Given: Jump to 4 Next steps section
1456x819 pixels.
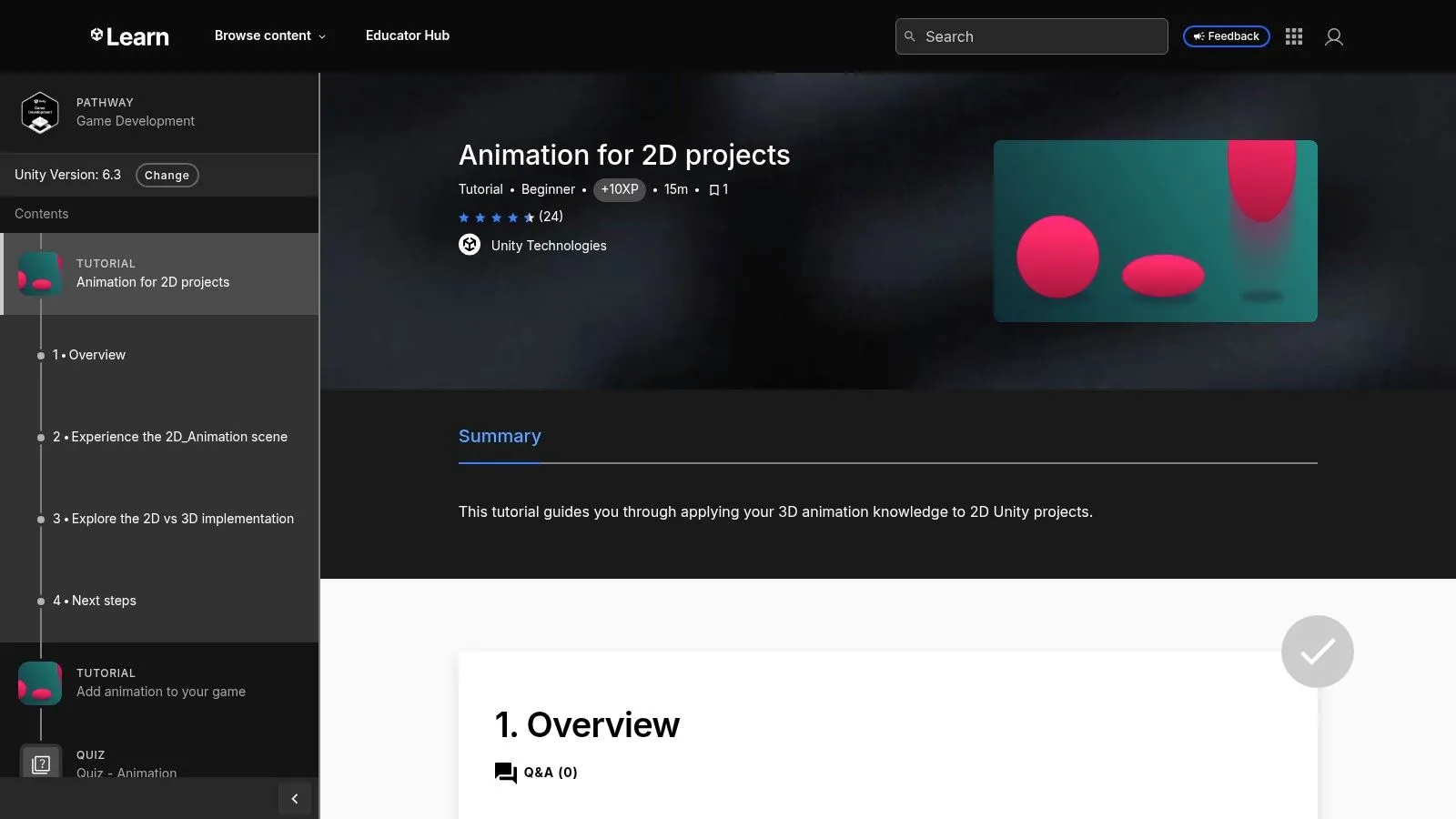Looking at the screenshot, I should pos(95,601).
